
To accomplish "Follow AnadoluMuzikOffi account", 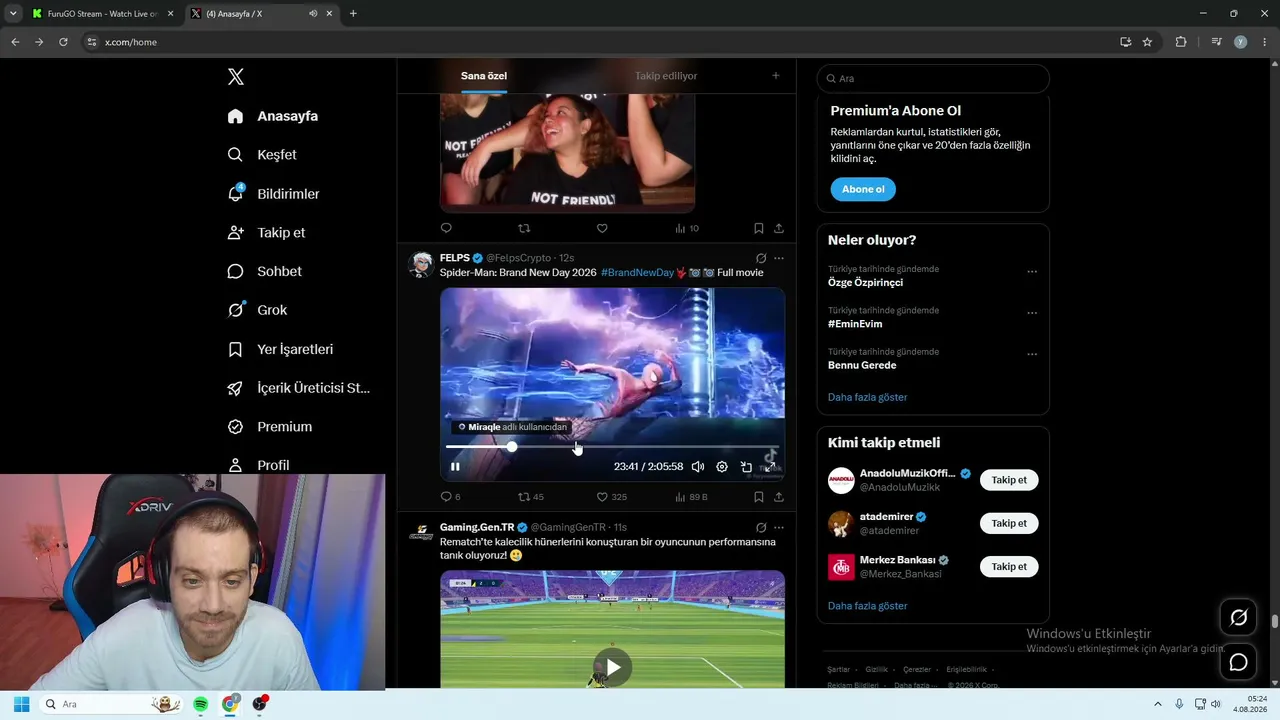I will (1009, 480).
